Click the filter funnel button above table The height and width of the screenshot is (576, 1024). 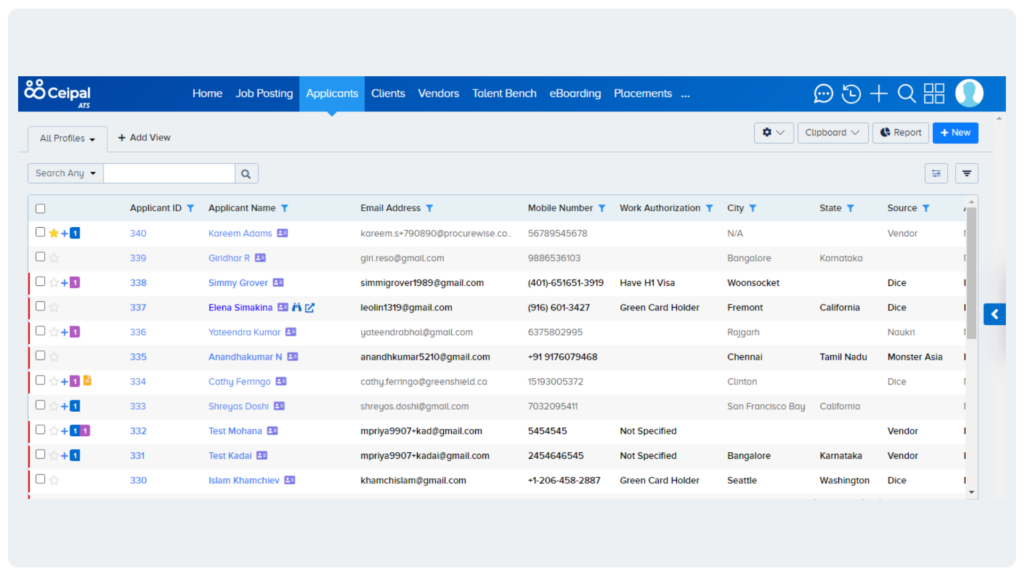[966, 173]
